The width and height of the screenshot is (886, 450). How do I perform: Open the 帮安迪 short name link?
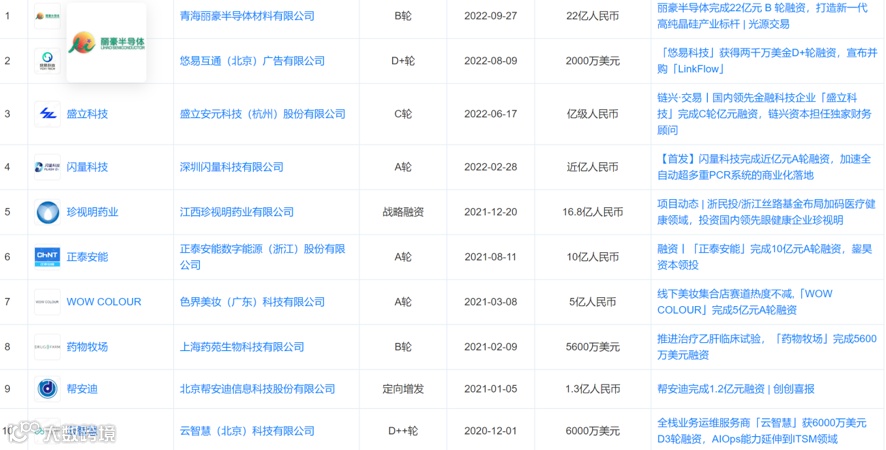coord(82,389)
